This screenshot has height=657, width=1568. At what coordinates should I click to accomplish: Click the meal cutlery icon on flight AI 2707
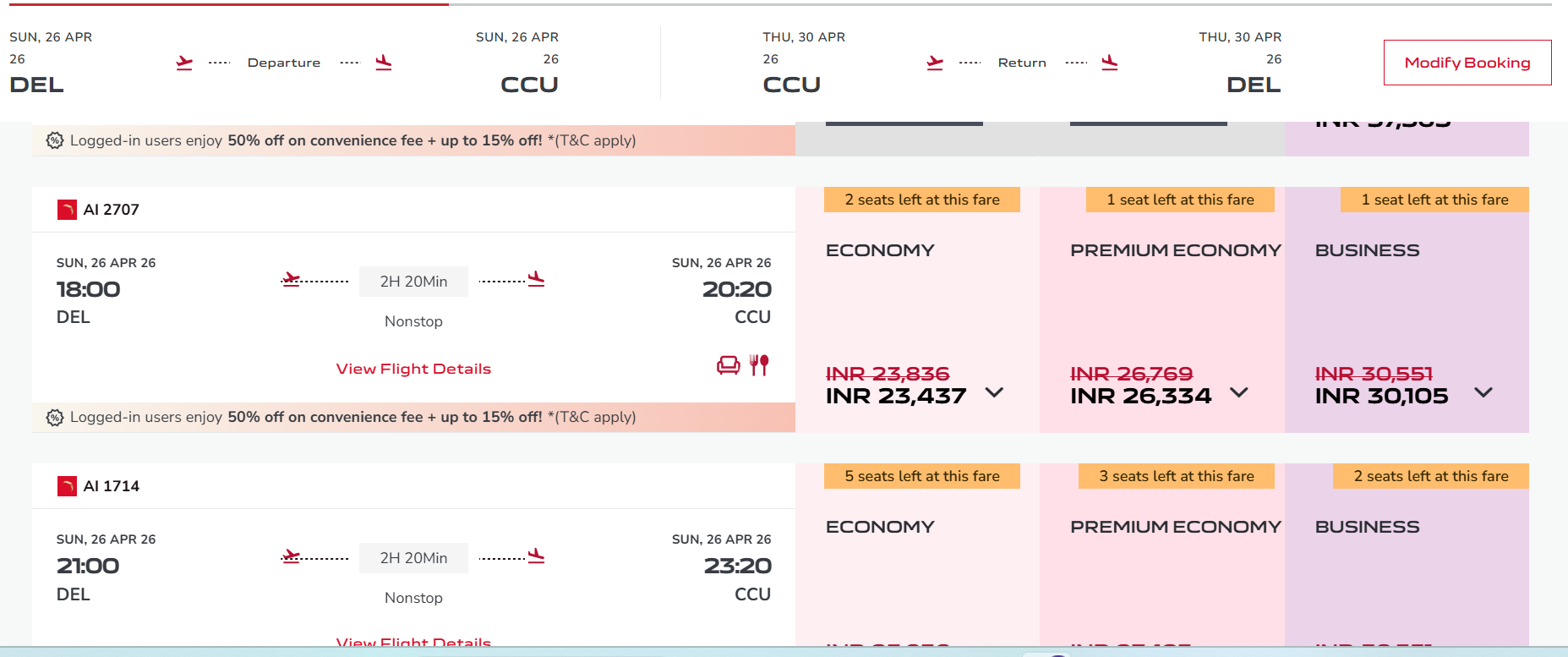click(759, 364)
